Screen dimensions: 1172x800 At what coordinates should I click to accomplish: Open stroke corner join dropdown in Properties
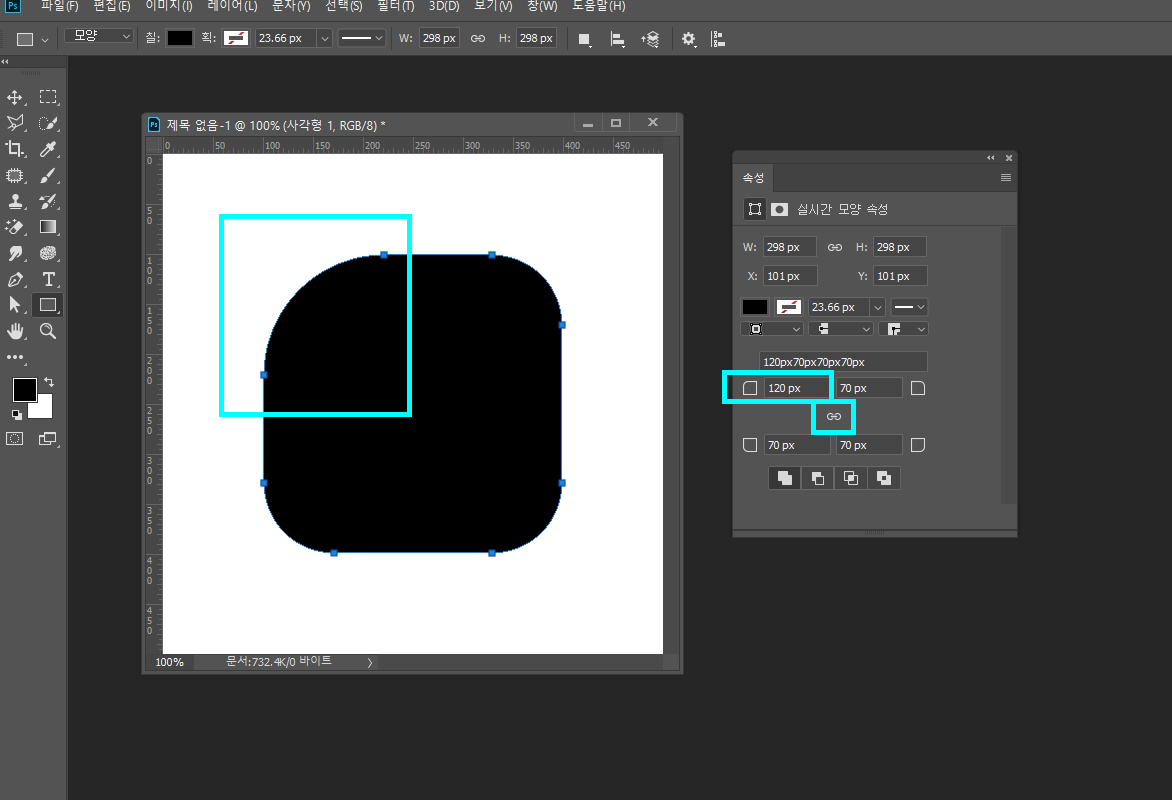pos(903,329)
